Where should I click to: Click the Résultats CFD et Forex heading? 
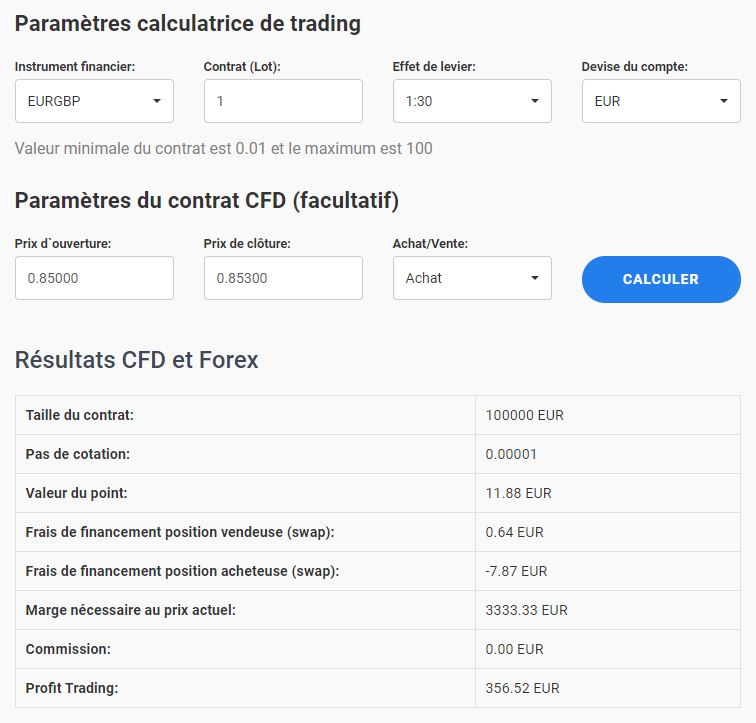tap(137, 360)
